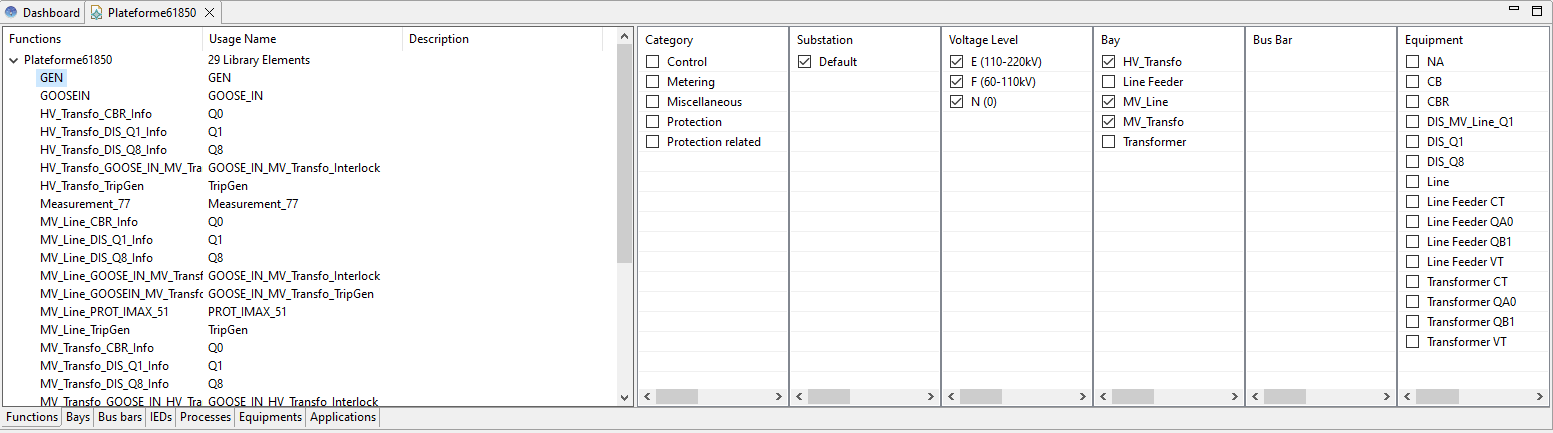Enable the Protection category checkbox
The height and width of the screenshot is (433, 1553).
pyautogui.click(x=653, y=122)
